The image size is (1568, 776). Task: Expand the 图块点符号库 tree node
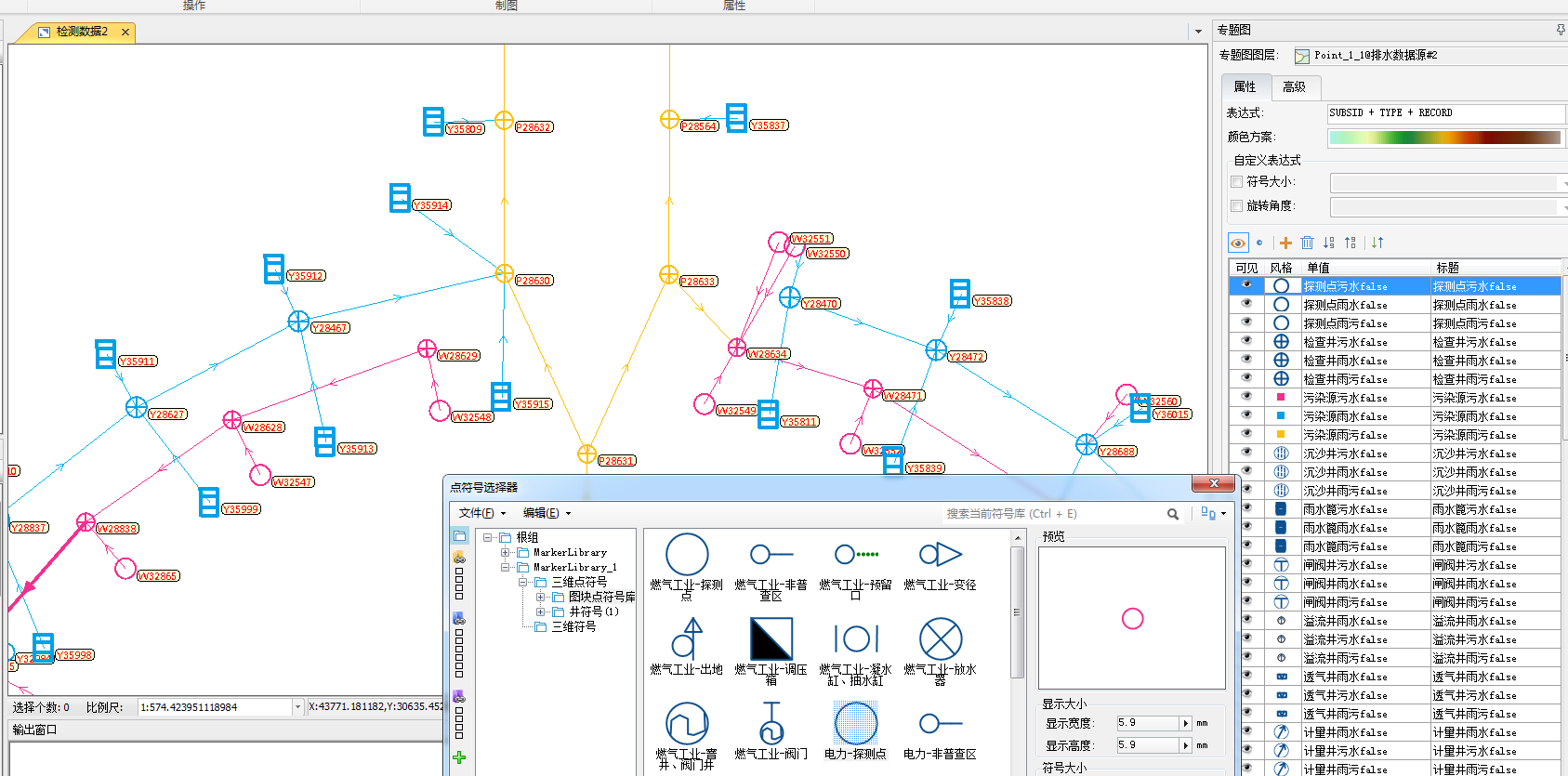540,597
